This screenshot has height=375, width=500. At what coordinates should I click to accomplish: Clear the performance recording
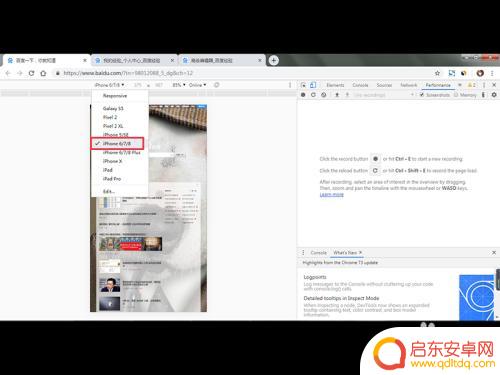pos(324,95)
